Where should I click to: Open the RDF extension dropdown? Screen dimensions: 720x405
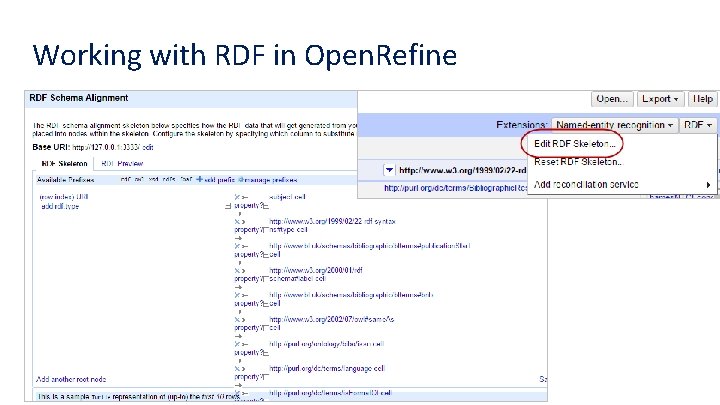pos(698,125)
